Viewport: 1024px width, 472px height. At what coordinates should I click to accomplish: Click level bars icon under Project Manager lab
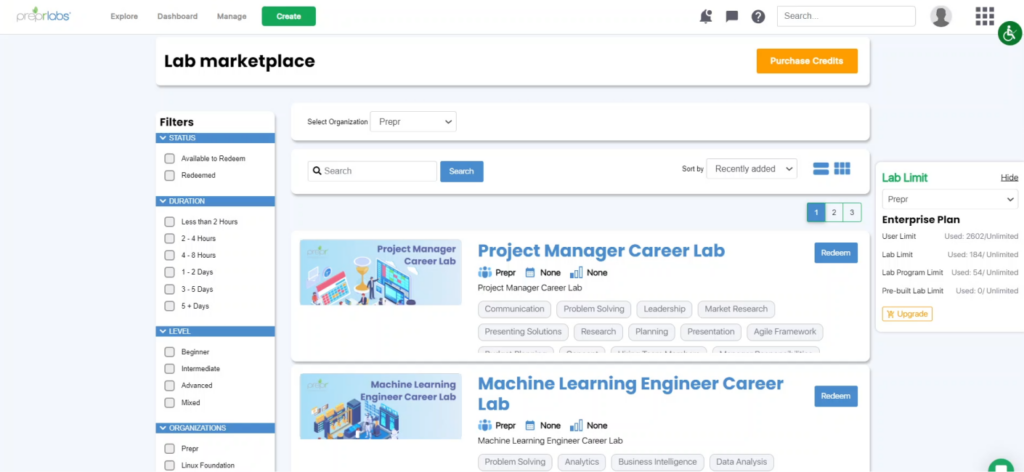tap(576, 272)
